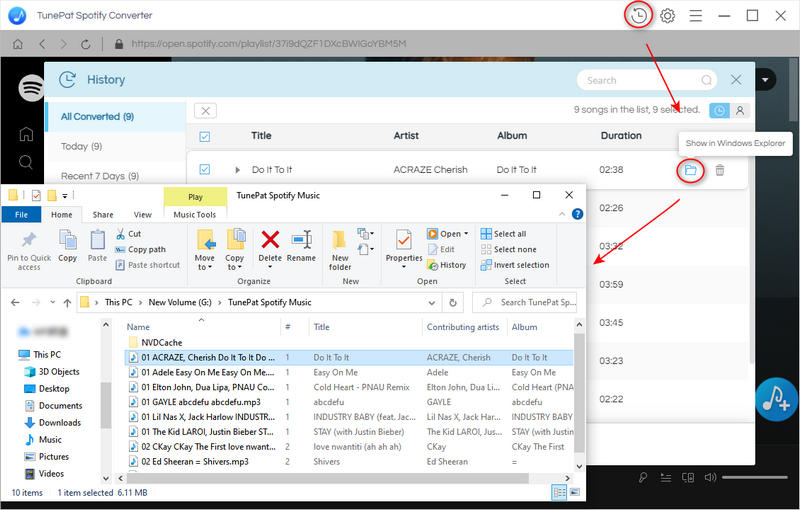Screen dimensions: 800x510
Task: Open the File tab in Explorer
Action: point(21,215)
